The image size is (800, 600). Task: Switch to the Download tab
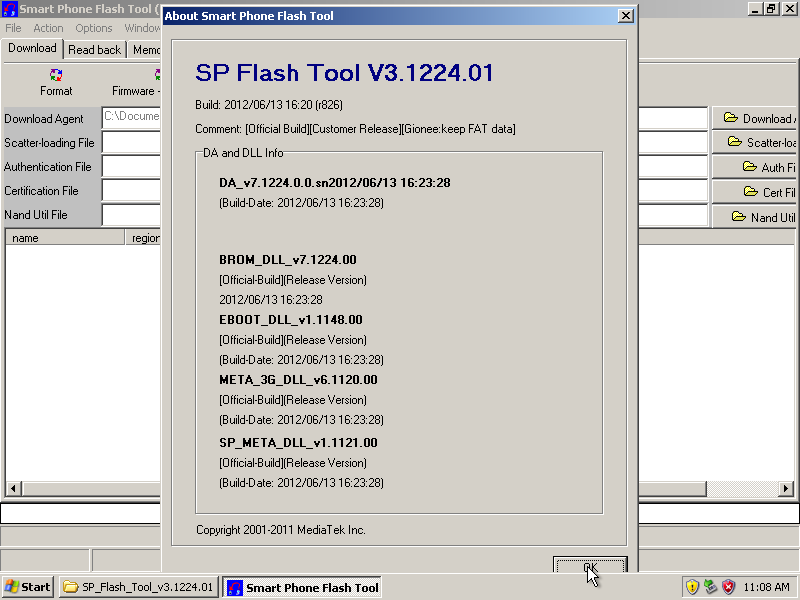[x=32, y=48]
